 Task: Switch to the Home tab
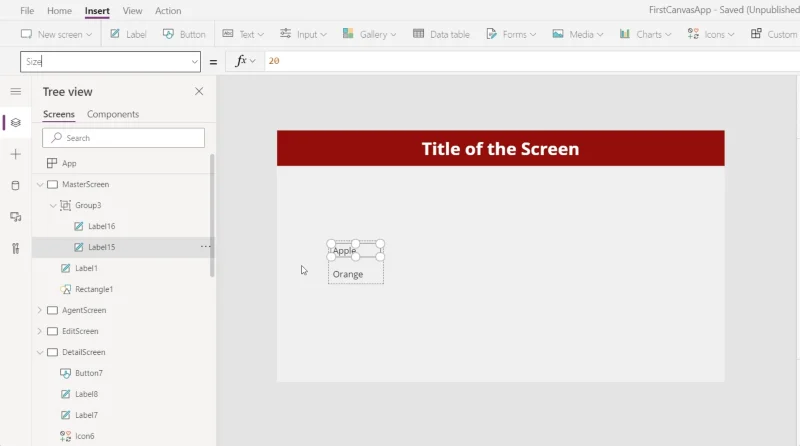[x=59, y=11]
